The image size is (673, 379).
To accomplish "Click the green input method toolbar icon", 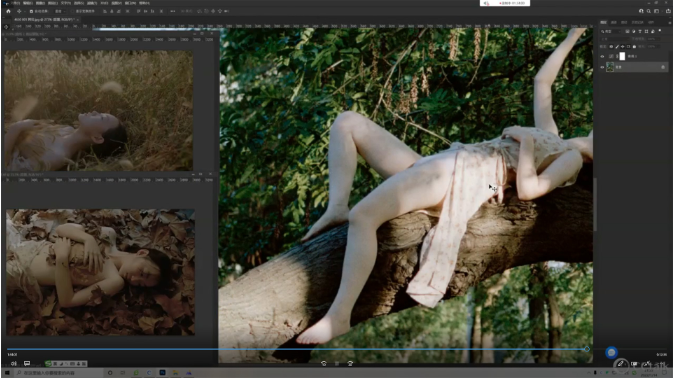I will coord(48,364).
